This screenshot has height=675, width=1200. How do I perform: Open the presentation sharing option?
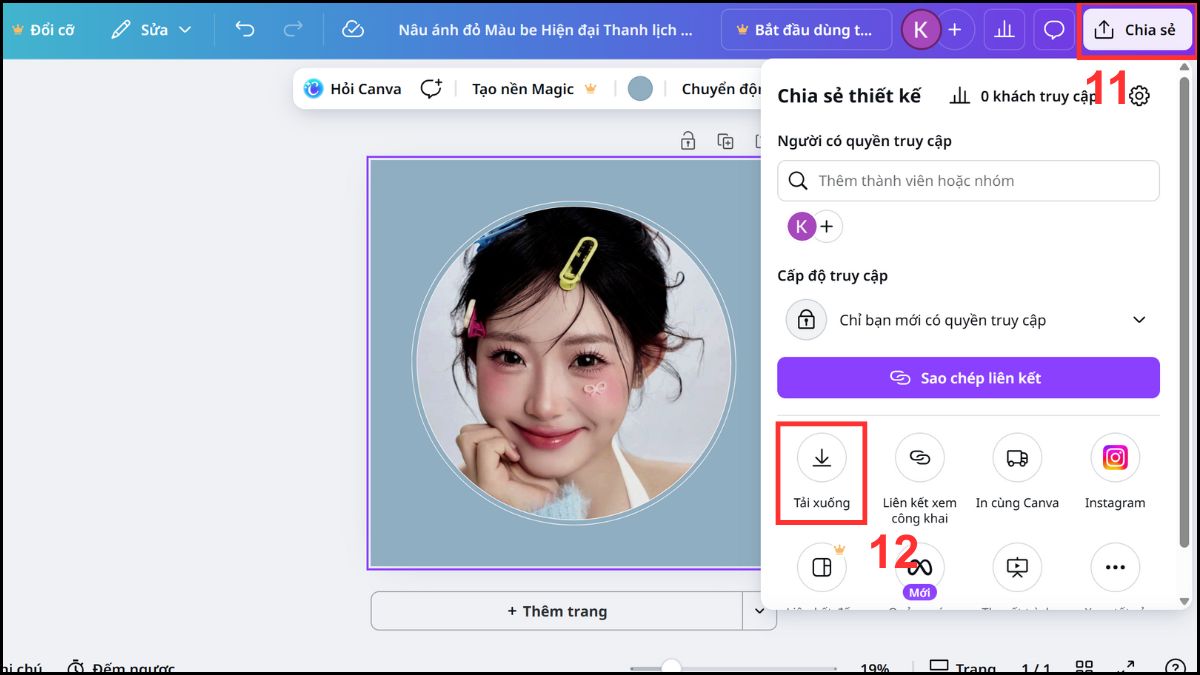[1017, 567]
